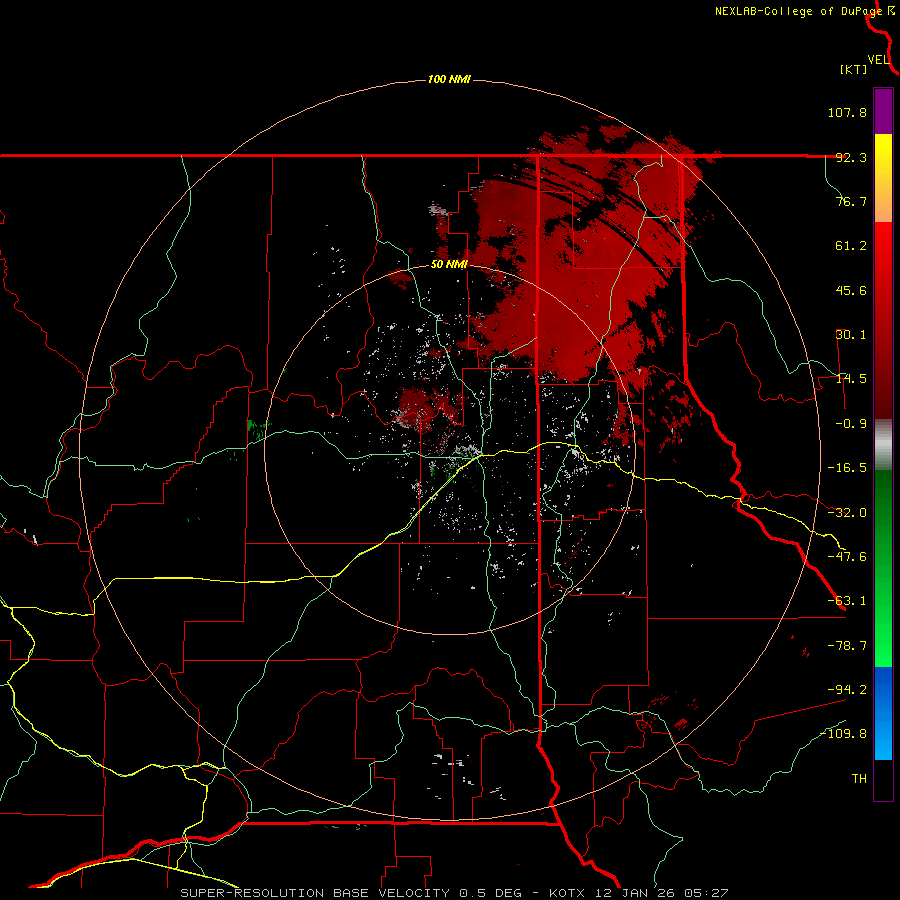
Task: Select the 76.7 scale label
Action: point(851,201)
